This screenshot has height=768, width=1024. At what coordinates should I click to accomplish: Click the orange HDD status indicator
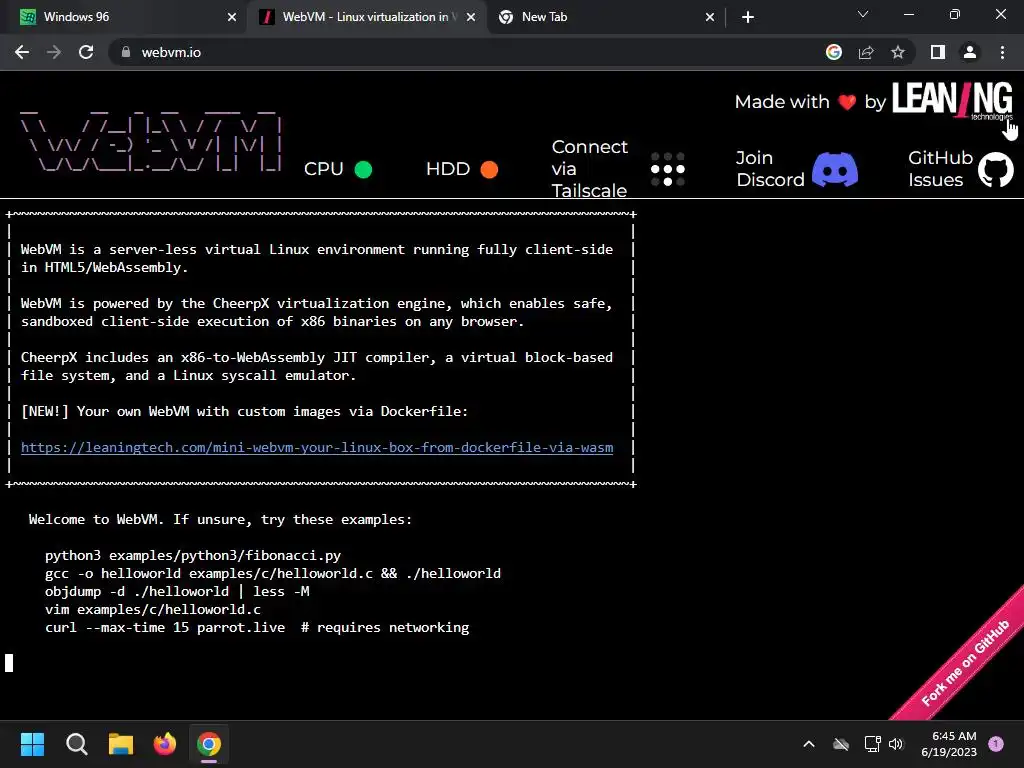click(489, 169)
